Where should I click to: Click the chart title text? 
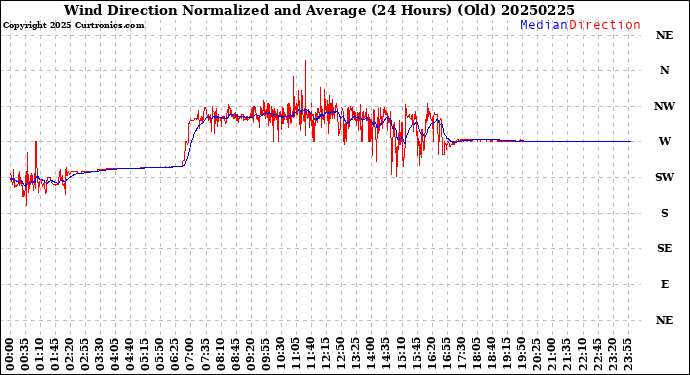pyautogui.click(x=319, y=10)
